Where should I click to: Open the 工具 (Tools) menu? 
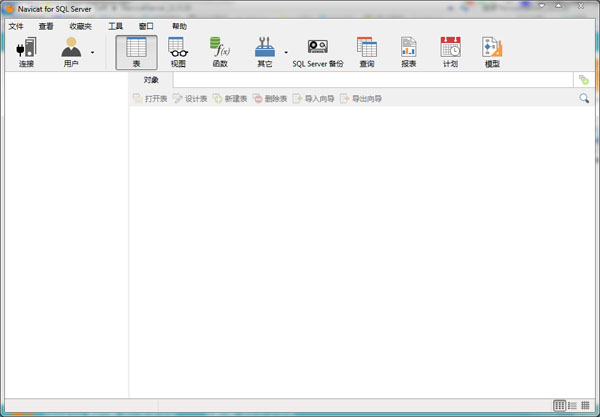(116, 26)
